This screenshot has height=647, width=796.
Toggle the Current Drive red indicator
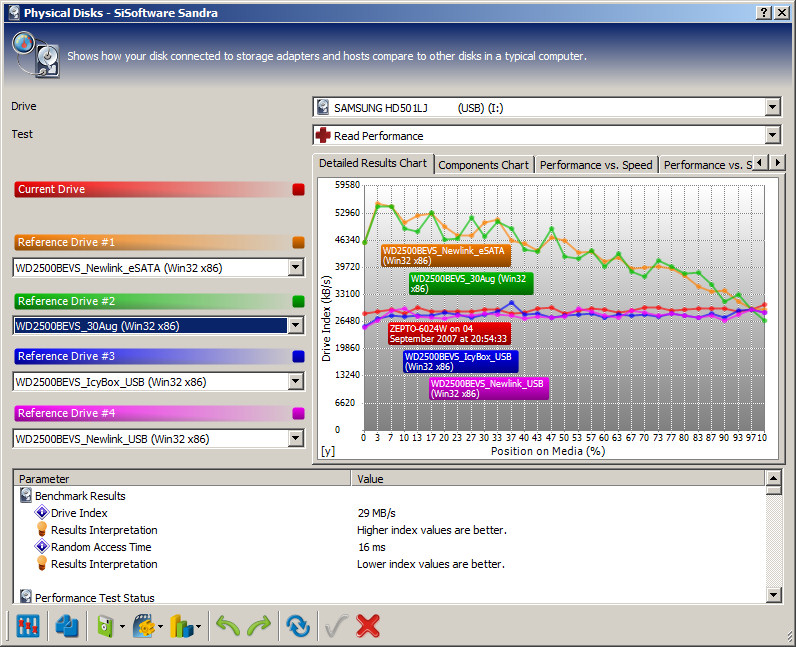point(298,189)
